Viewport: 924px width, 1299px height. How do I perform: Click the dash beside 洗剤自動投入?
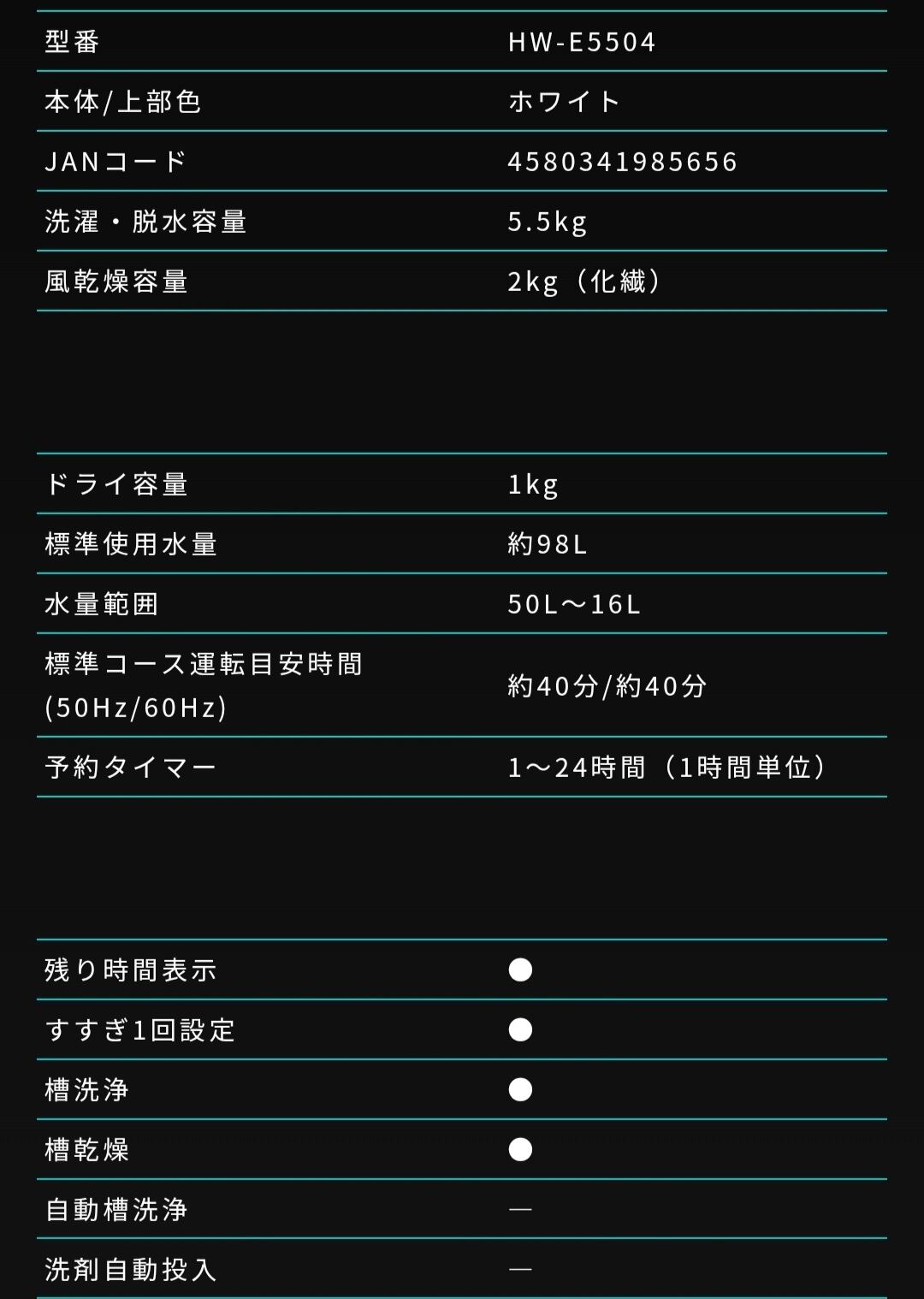click(520, 1269)
